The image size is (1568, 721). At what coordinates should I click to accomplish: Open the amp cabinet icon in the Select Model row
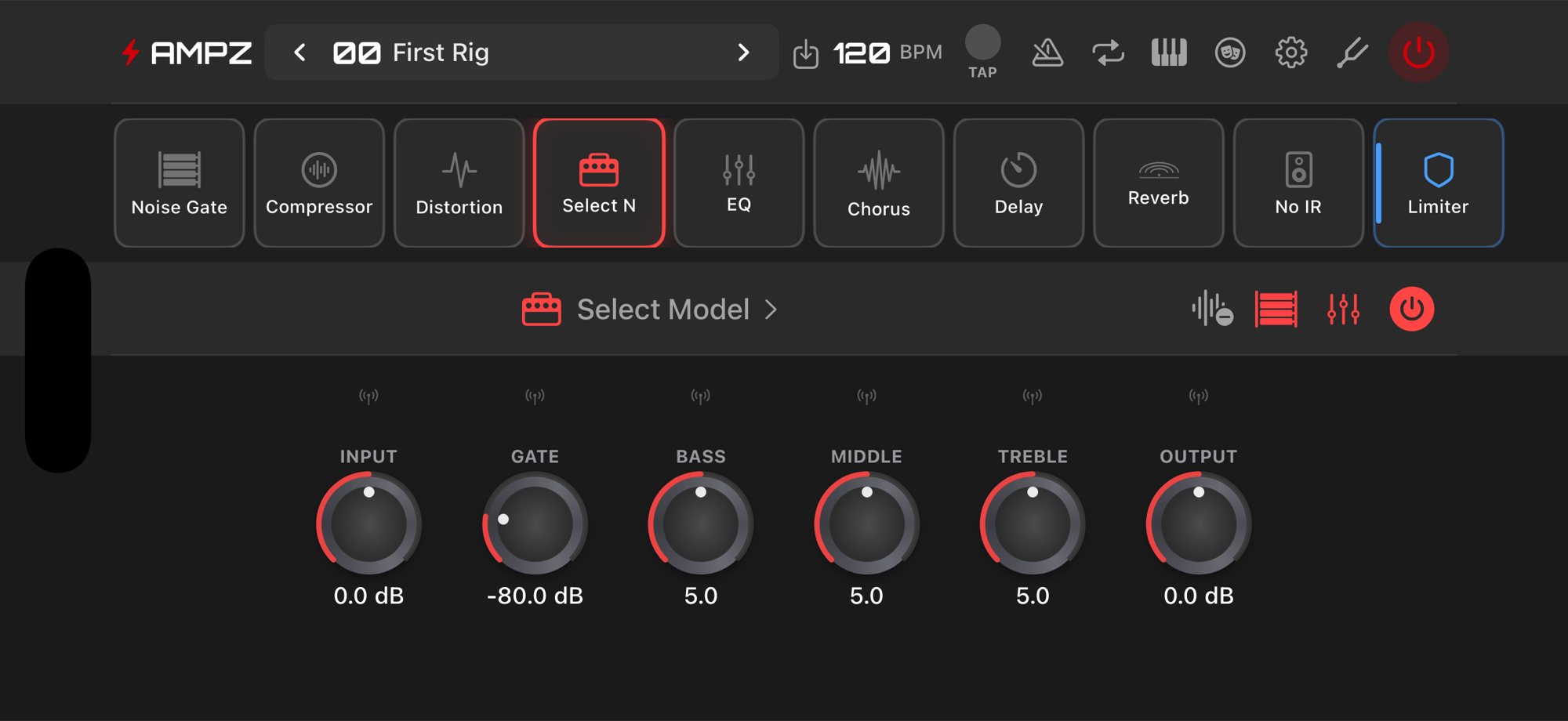pos(1276,310)
